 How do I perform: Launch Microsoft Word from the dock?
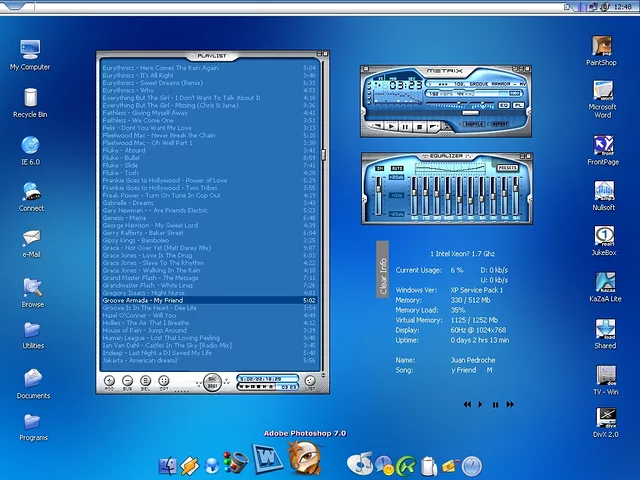tap(267, 459)
